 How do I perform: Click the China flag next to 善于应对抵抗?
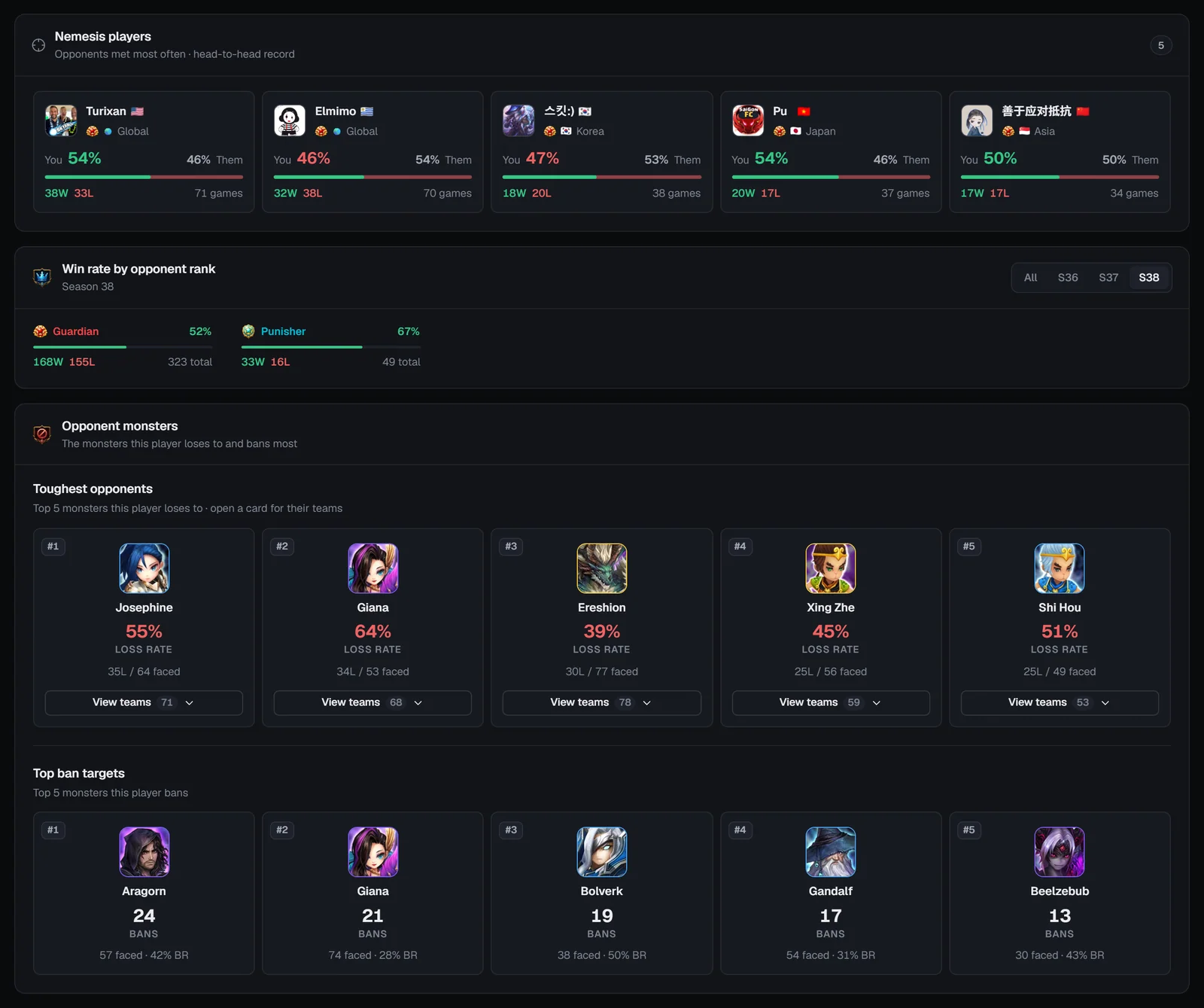(x=1083, y=111)
